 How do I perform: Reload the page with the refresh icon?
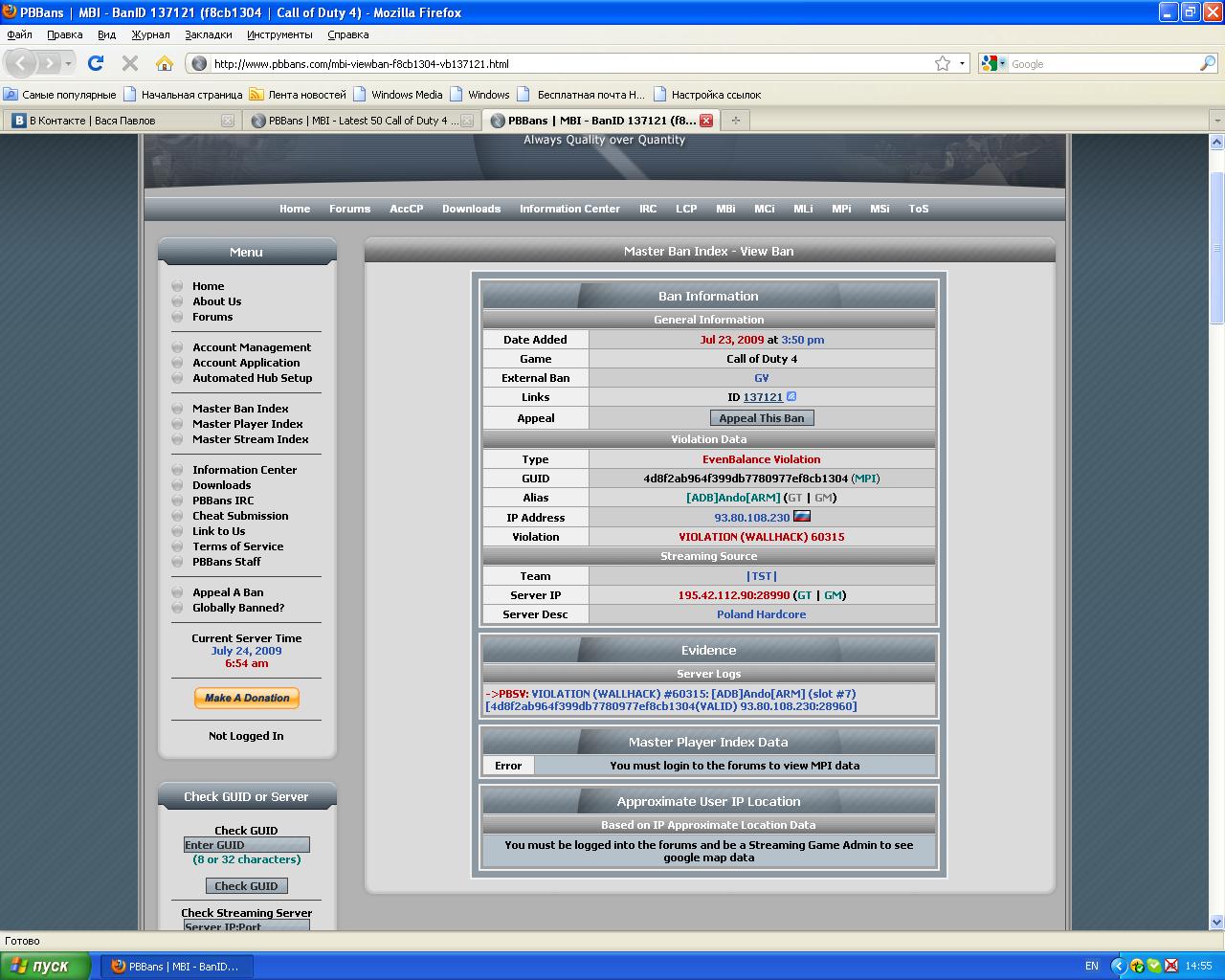pyautogui.click(x=96, y=63)
